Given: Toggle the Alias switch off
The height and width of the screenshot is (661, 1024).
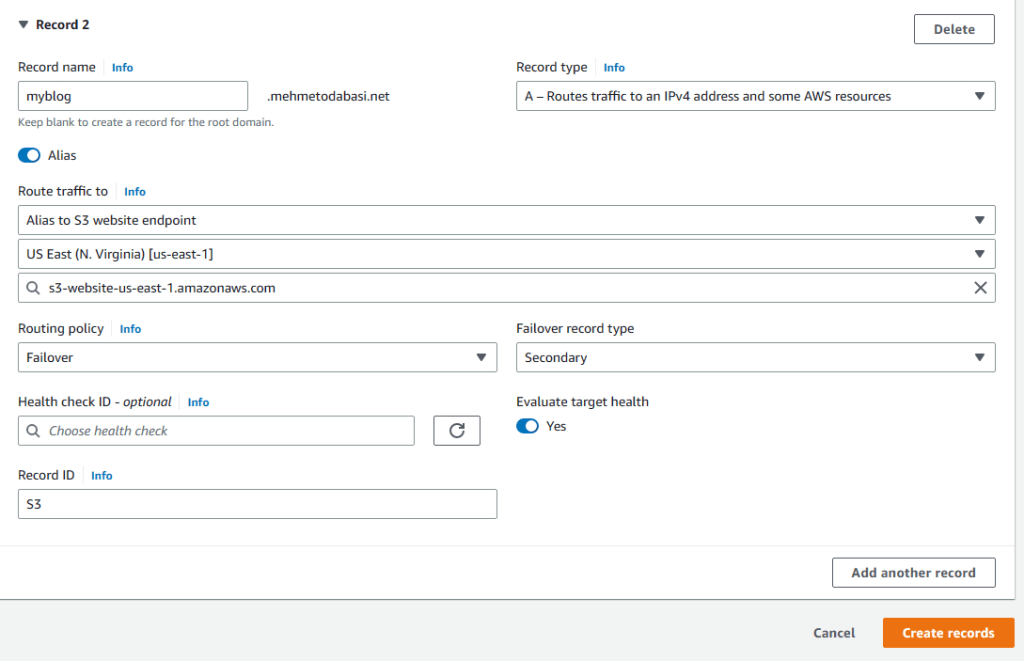Looking at the screenshot, I should 30,155.
